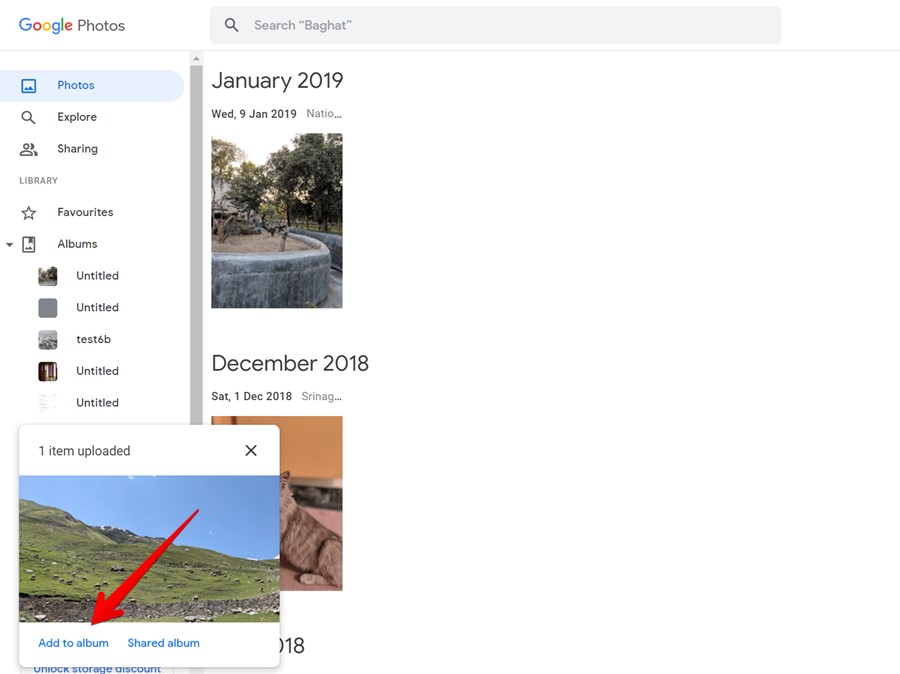Click the Sharing people icon

click(x=27, y=148)
